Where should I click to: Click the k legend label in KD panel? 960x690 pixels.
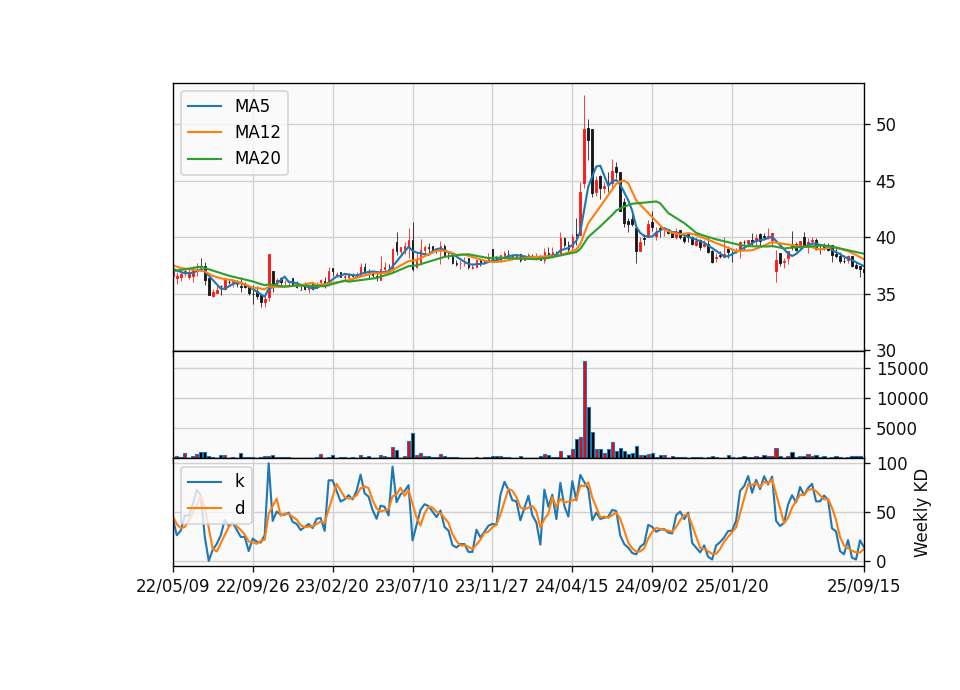pyautogui.click(x=239, y=481)
